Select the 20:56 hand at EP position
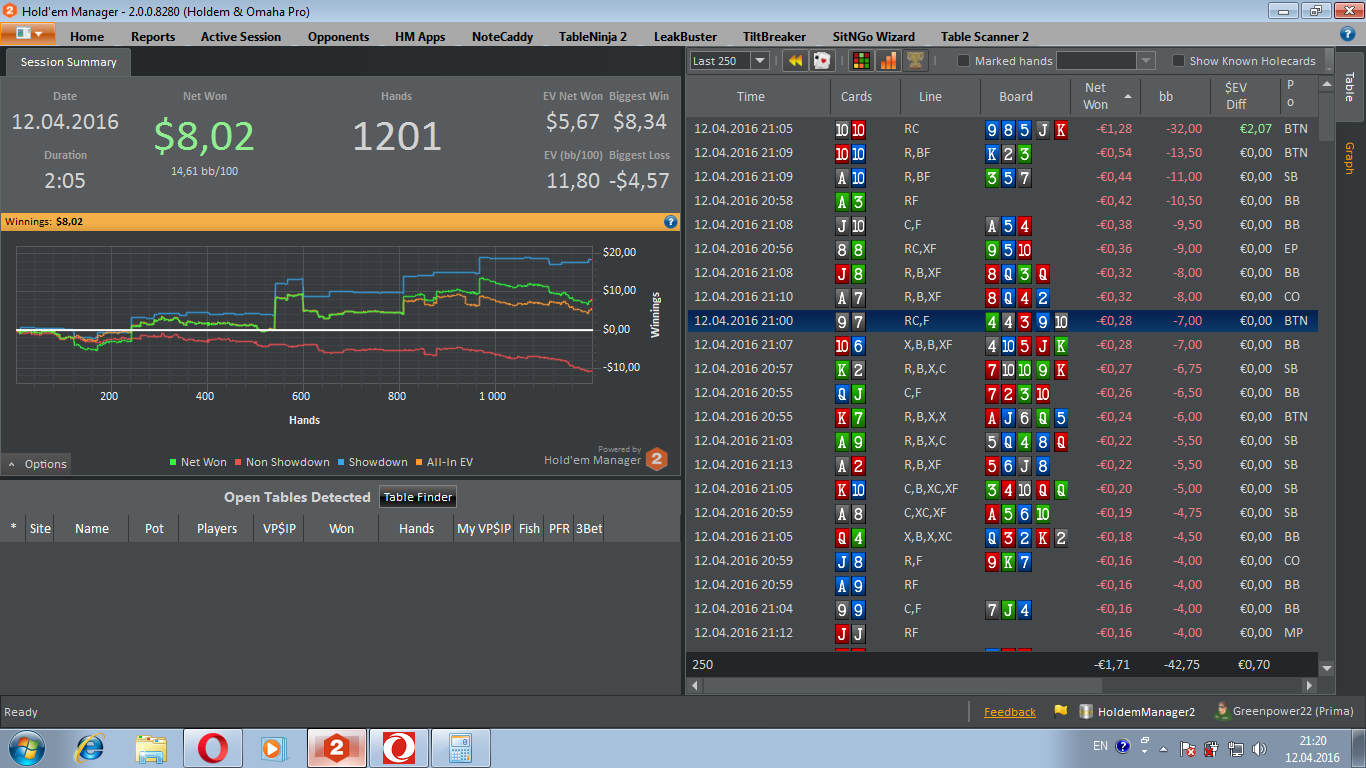The width and height of the screenshot is (1366, 768). [x=1003, y=249]
